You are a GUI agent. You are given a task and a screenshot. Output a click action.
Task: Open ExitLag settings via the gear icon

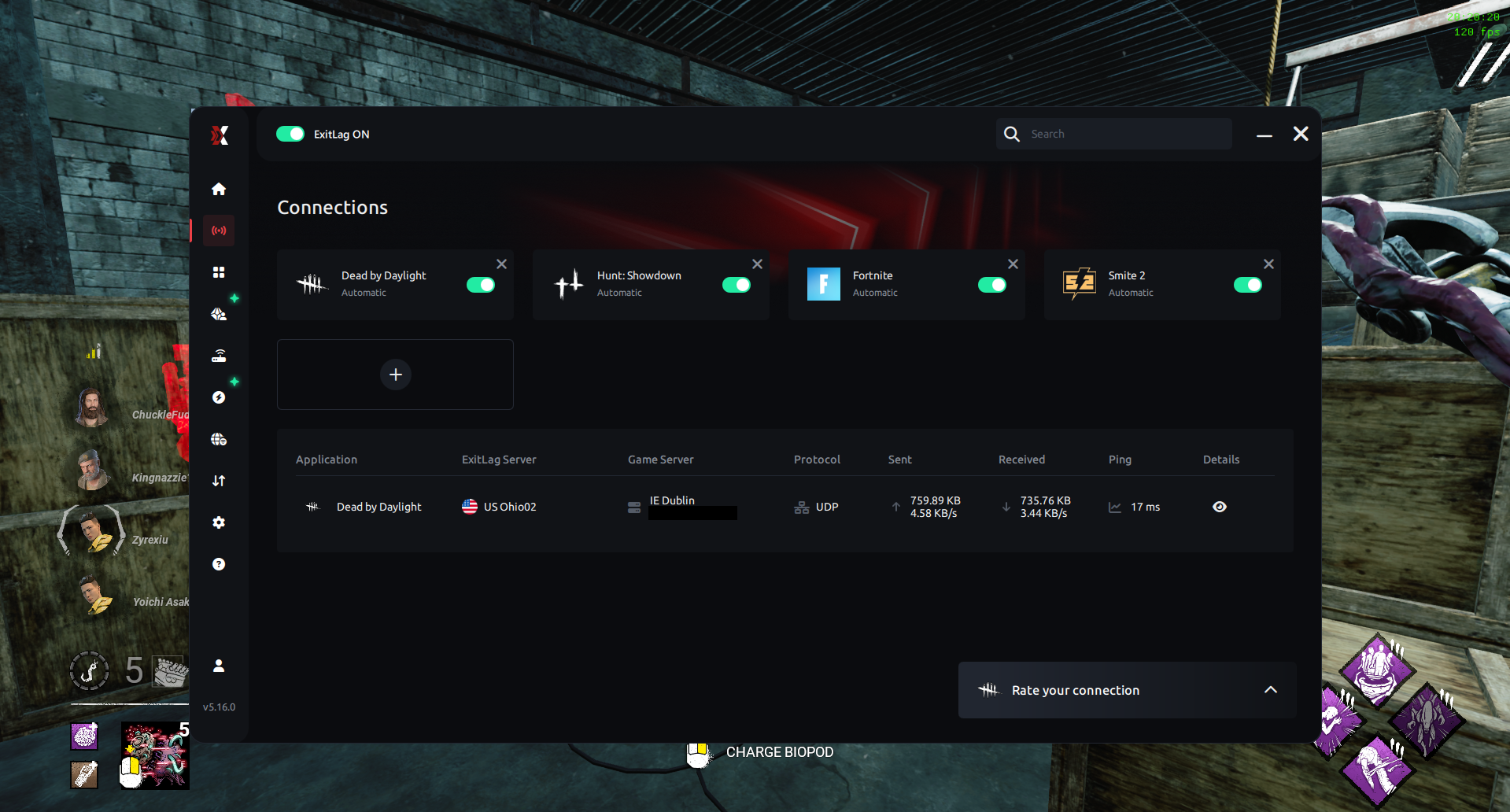(x=218, y=522)
